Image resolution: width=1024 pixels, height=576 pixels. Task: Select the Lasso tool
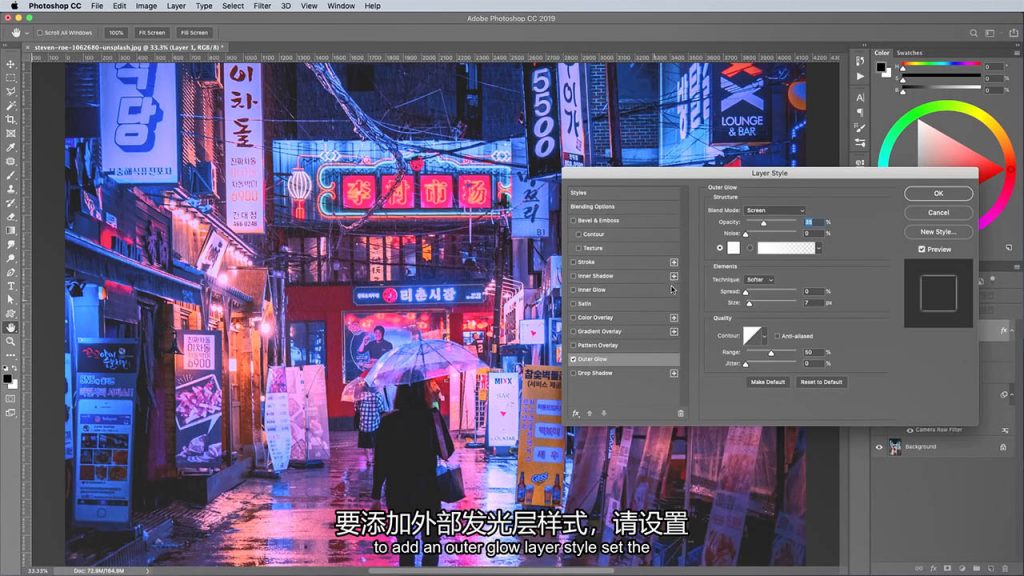(x=11, y=91)
